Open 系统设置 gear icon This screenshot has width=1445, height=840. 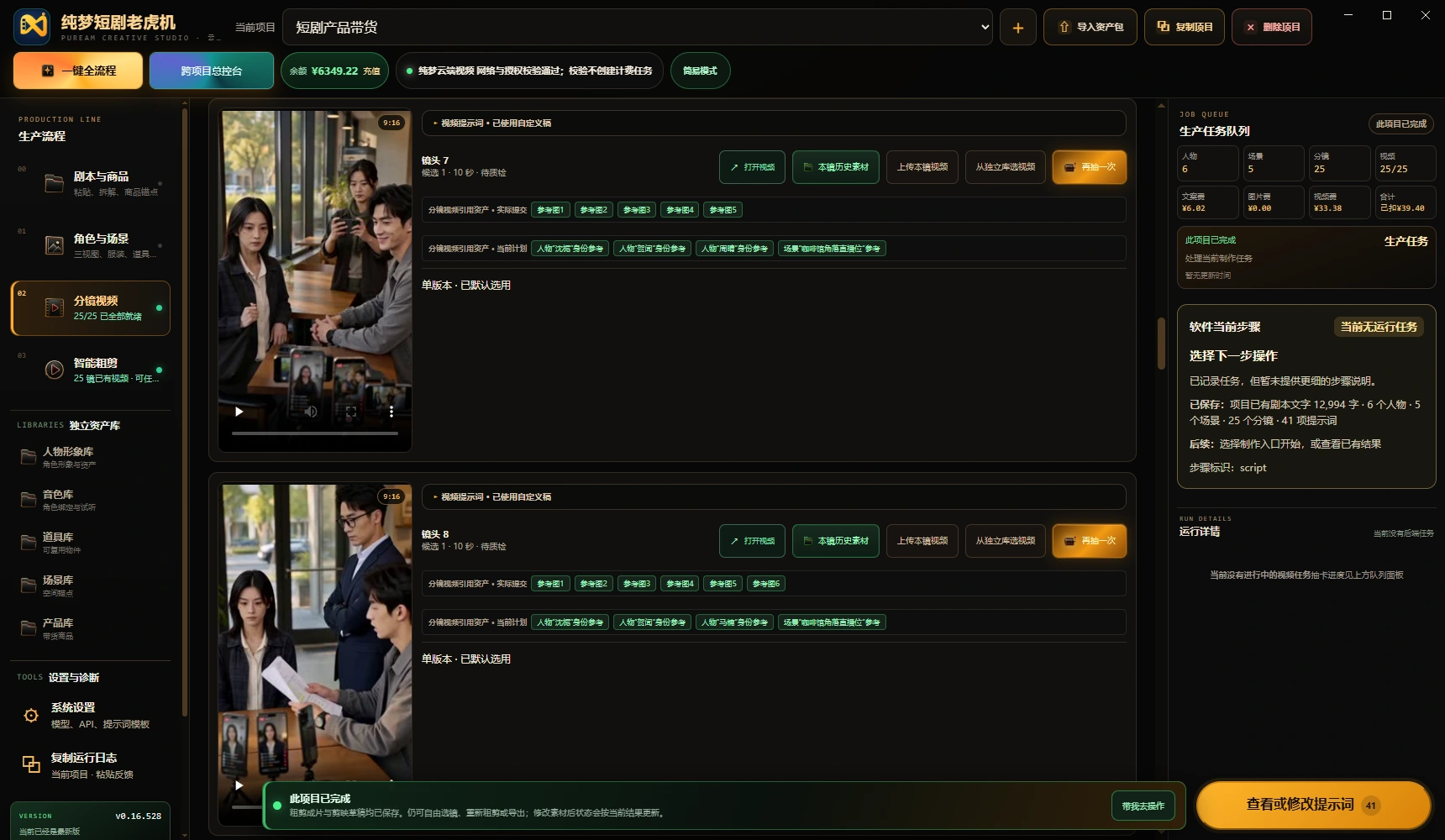(31, 715)
